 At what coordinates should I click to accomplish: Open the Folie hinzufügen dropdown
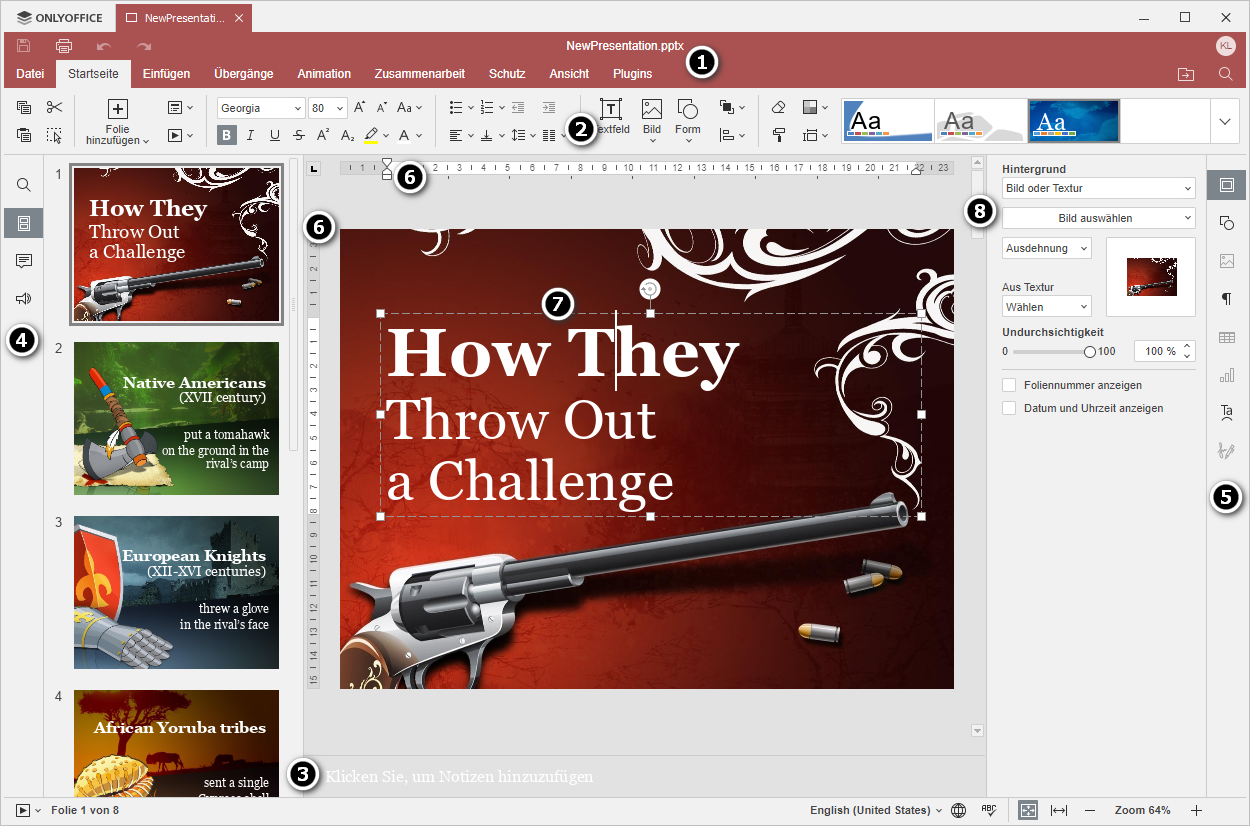point(118,135)
